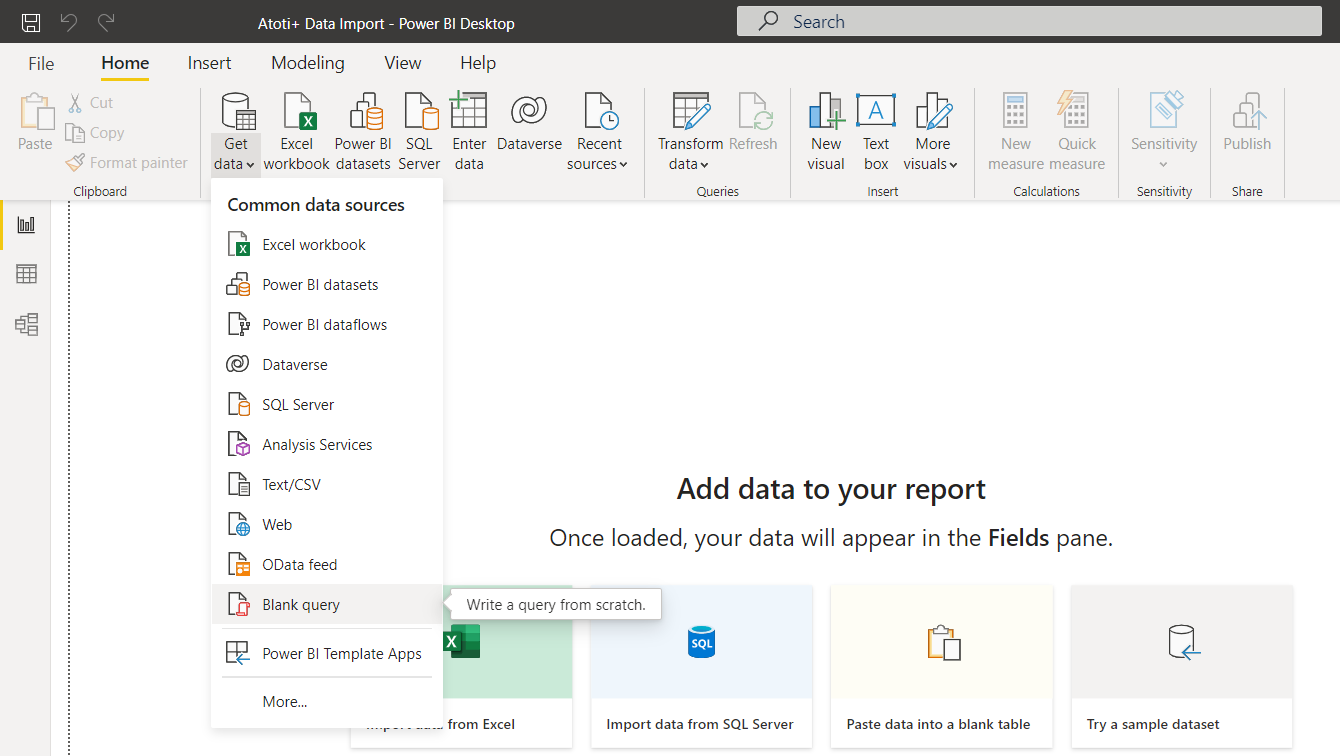Select Text/CSV from the menu
This screenshot has width=1340, height=756.
click(x=291, y=485)
